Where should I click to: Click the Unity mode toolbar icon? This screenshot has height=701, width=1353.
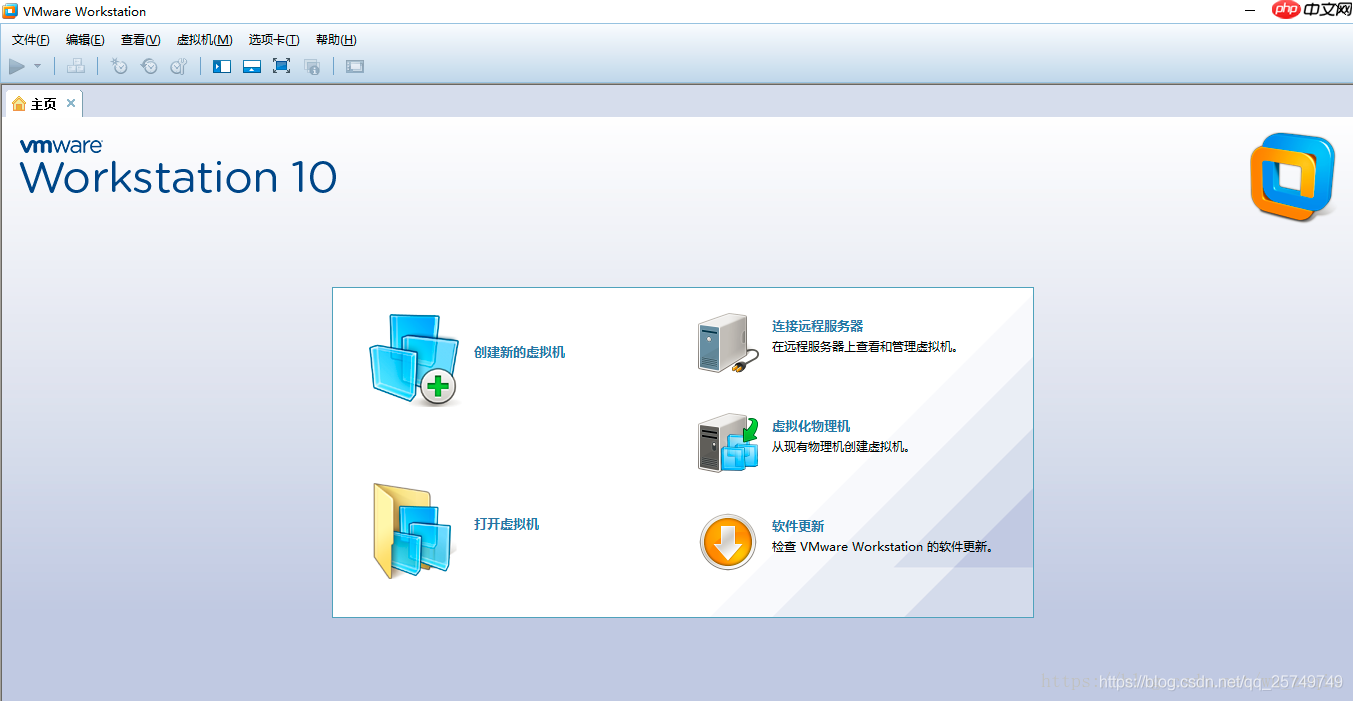pyautogui.click(x=312, y=66)
